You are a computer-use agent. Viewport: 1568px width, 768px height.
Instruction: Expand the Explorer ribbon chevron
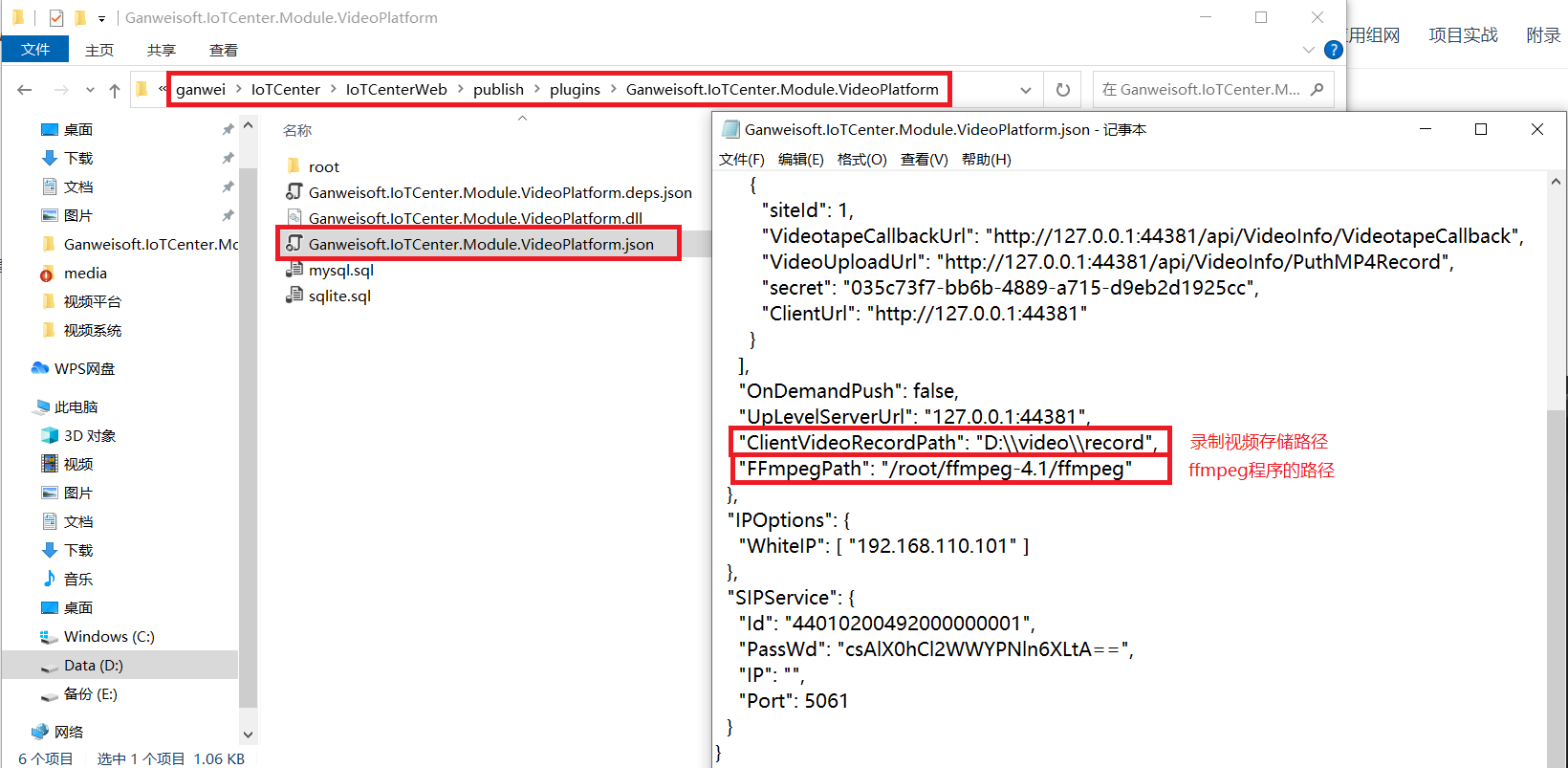(x=1309, y=50)
